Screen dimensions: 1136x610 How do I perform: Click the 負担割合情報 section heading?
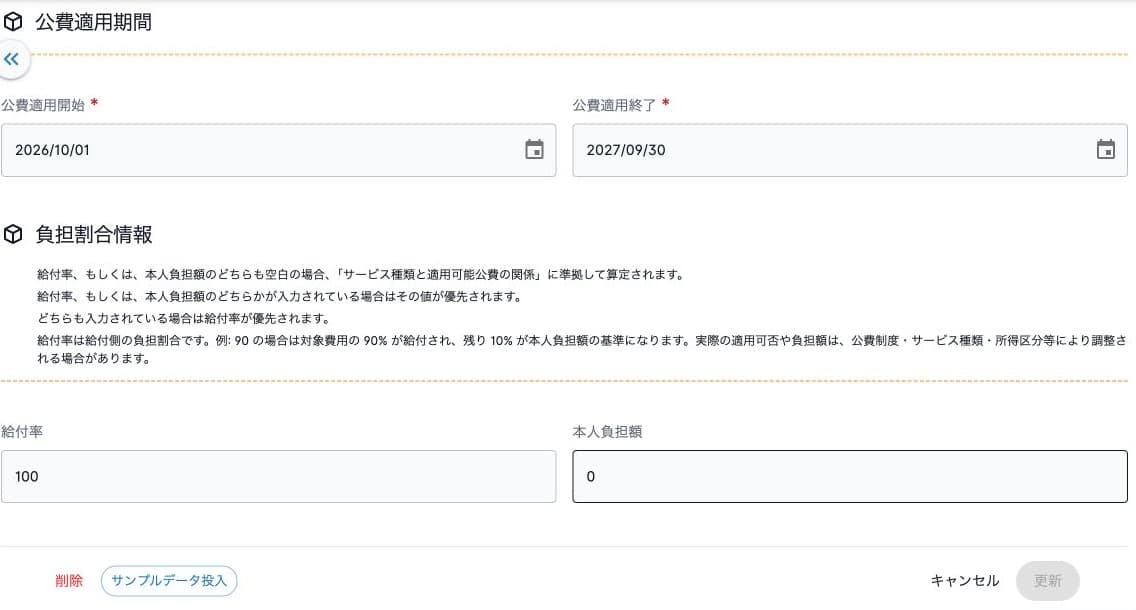(93, 234)
